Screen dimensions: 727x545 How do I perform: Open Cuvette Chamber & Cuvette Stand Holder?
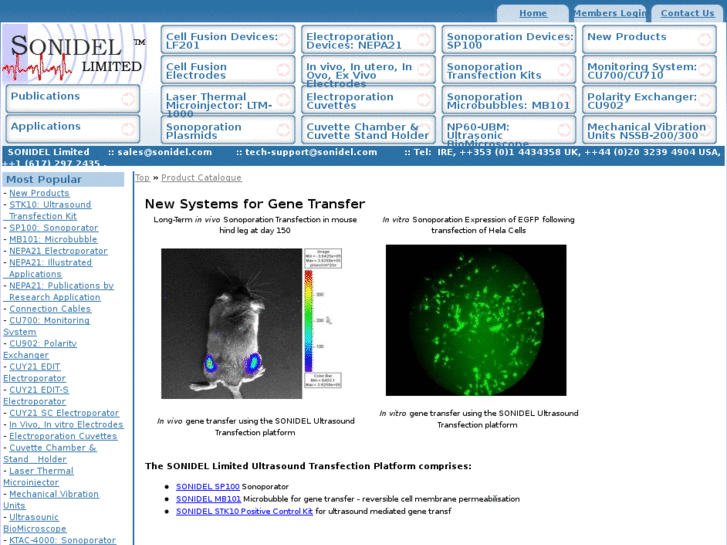click(x=368, y=130)
